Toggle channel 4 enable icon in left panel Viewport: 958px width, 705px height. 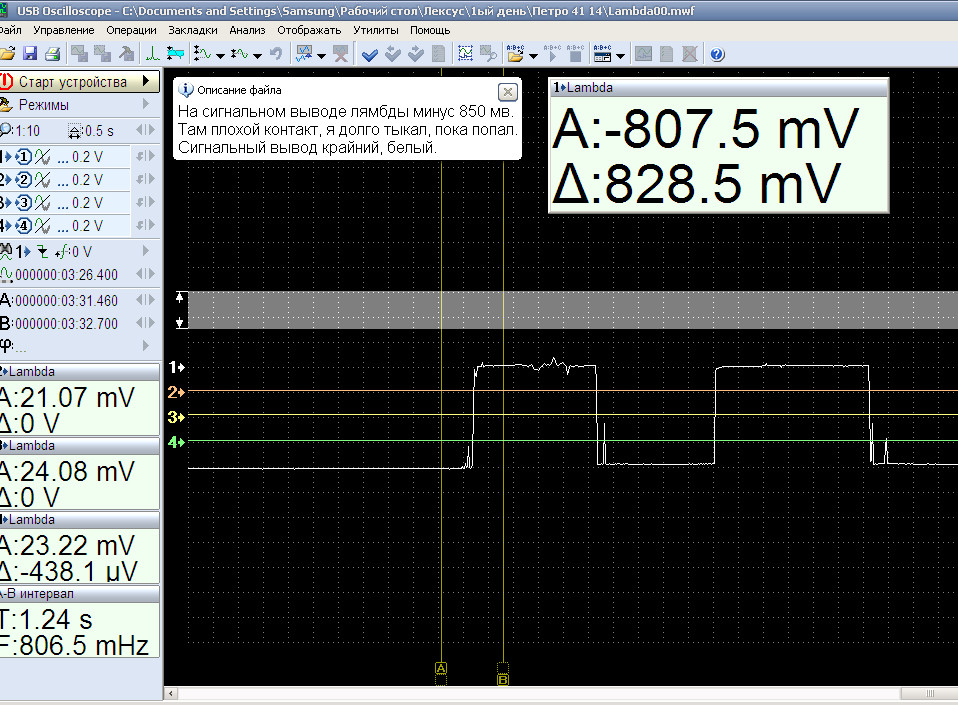23,226
